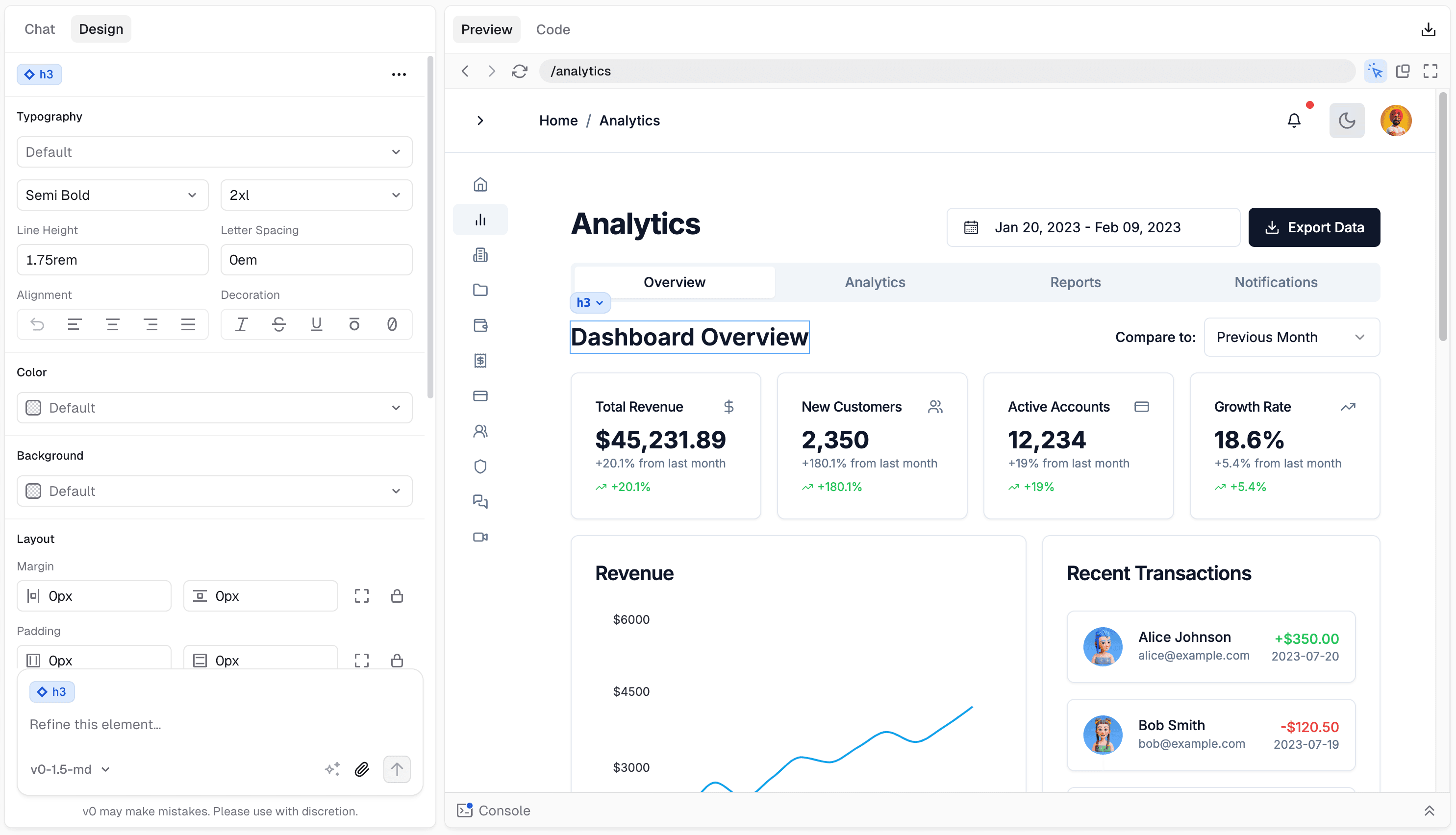Click the Home breadcrumb link
Screen dimensions: 1456x835
click(557, 121)
